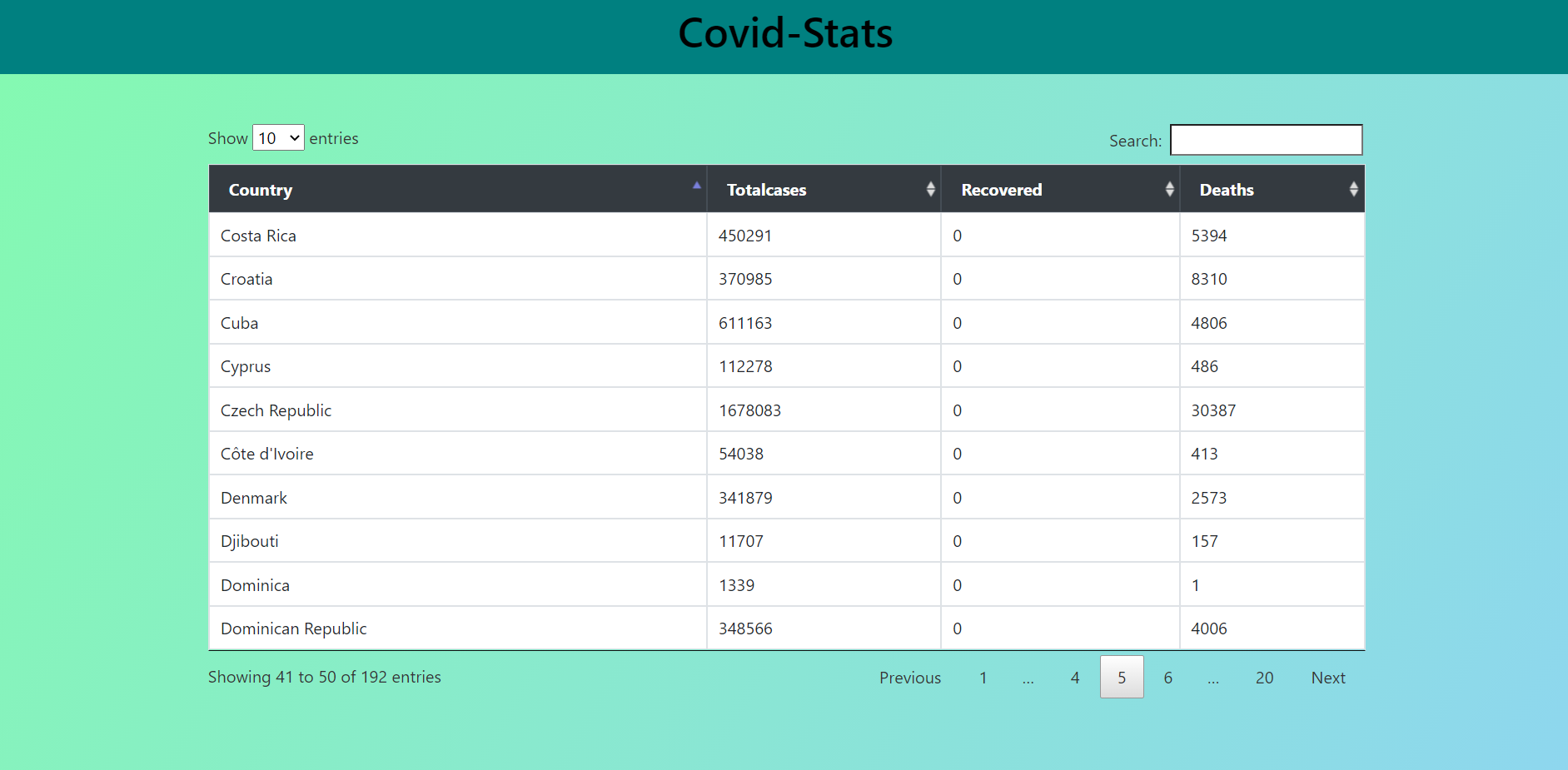Jump to page 1

pyautogui.click(x=983, y=677)
